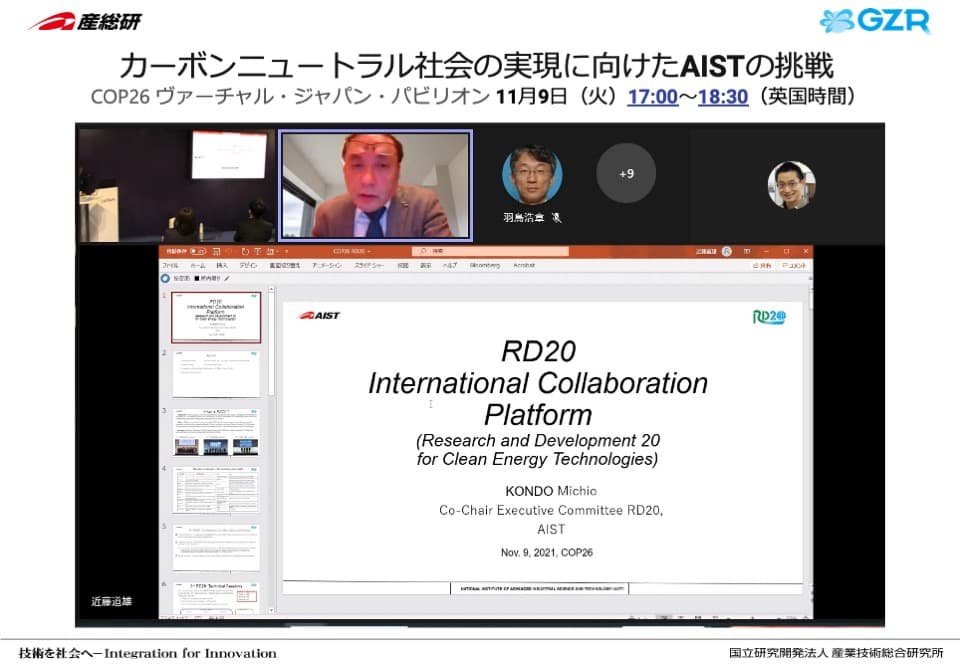
Task: Click the 羽鳥浩章 participant avatar
Action: pyautogui.click(x=531, y=175)
